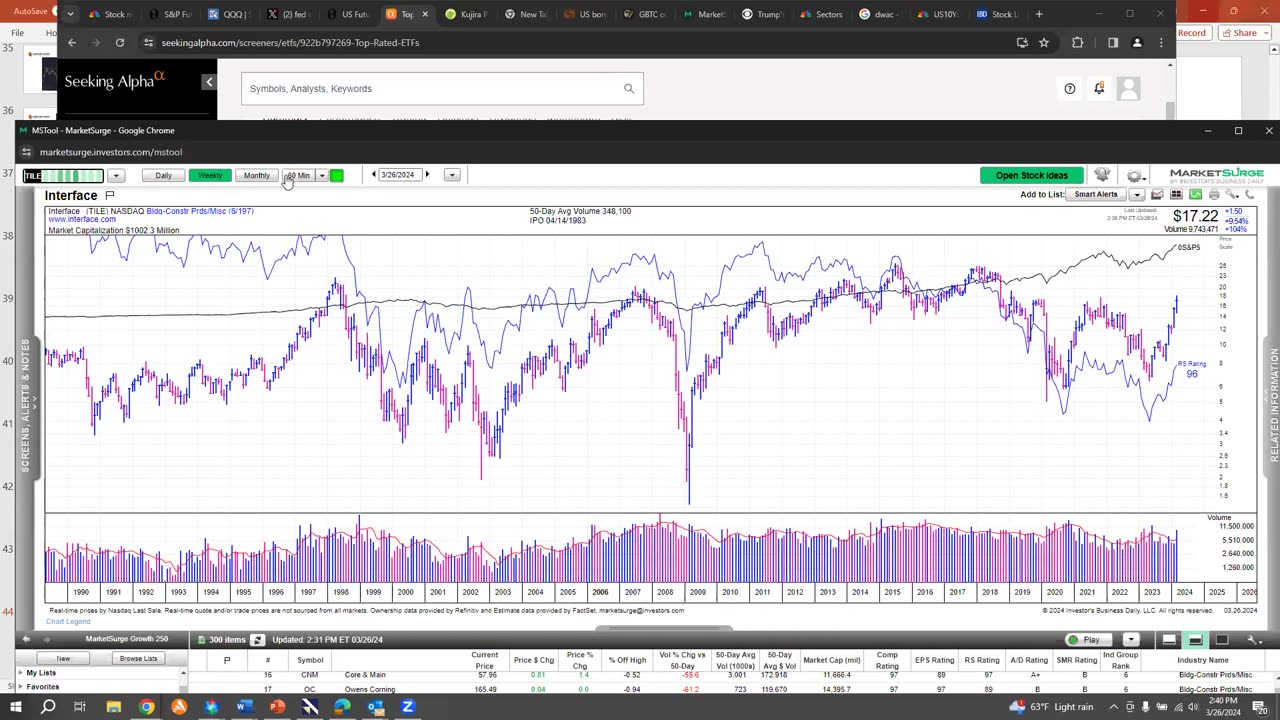
Task: Open PowerPoint from the Windows taskbar
Action: coord(277,707)
